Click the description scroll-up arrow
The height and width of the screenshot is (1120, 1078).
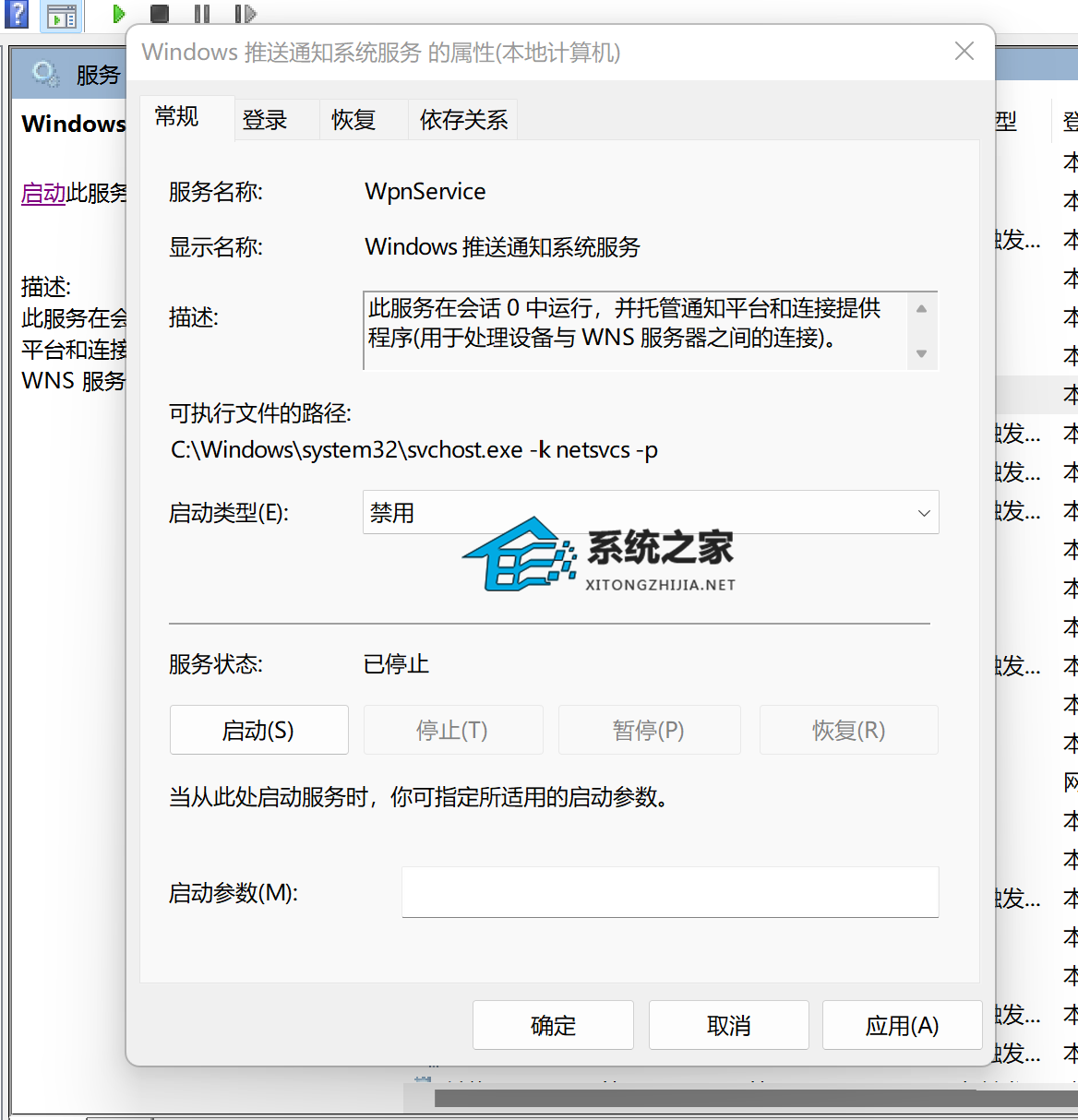pos(921,308)
